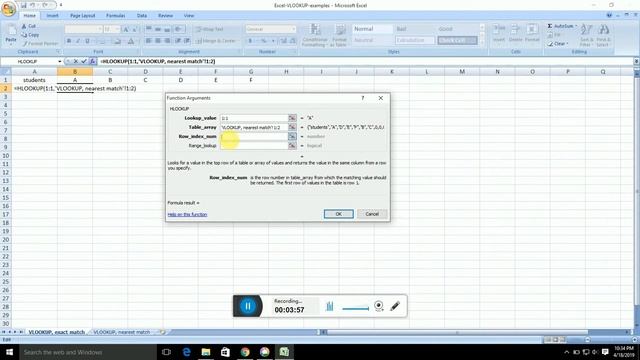Toggle the recorder webcam icon
The image size is (640, 360).
[x=378, y=306]
